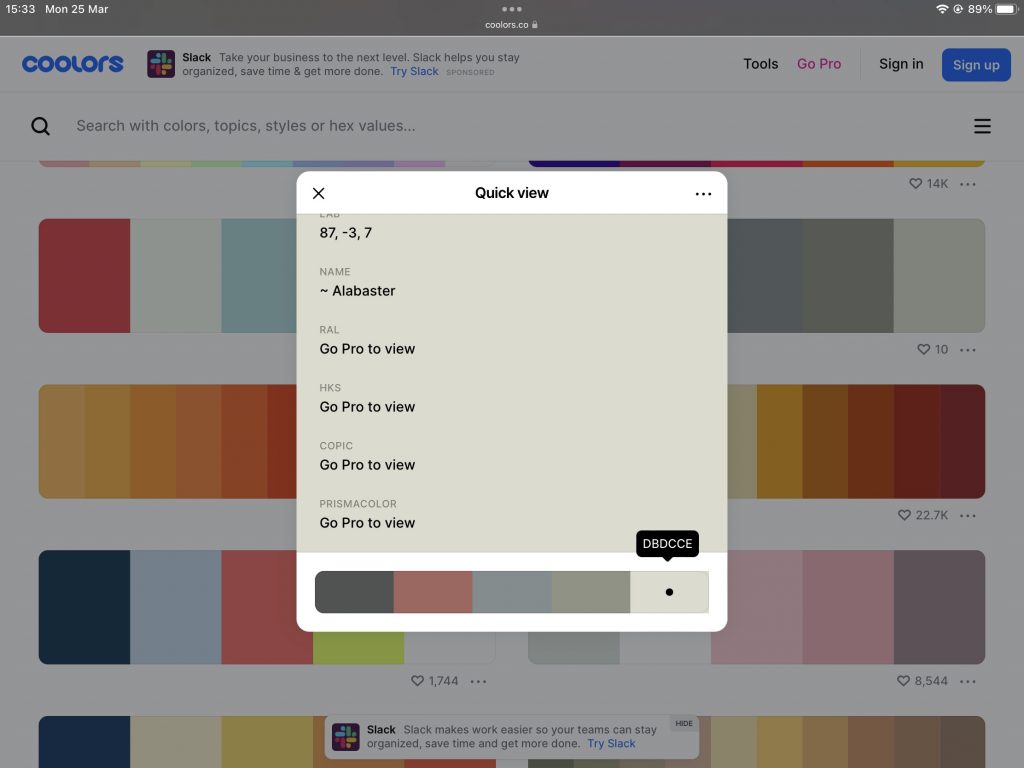Screen dimensions: 1024x768
Task: Click Sign in
Action: (901, 64)
